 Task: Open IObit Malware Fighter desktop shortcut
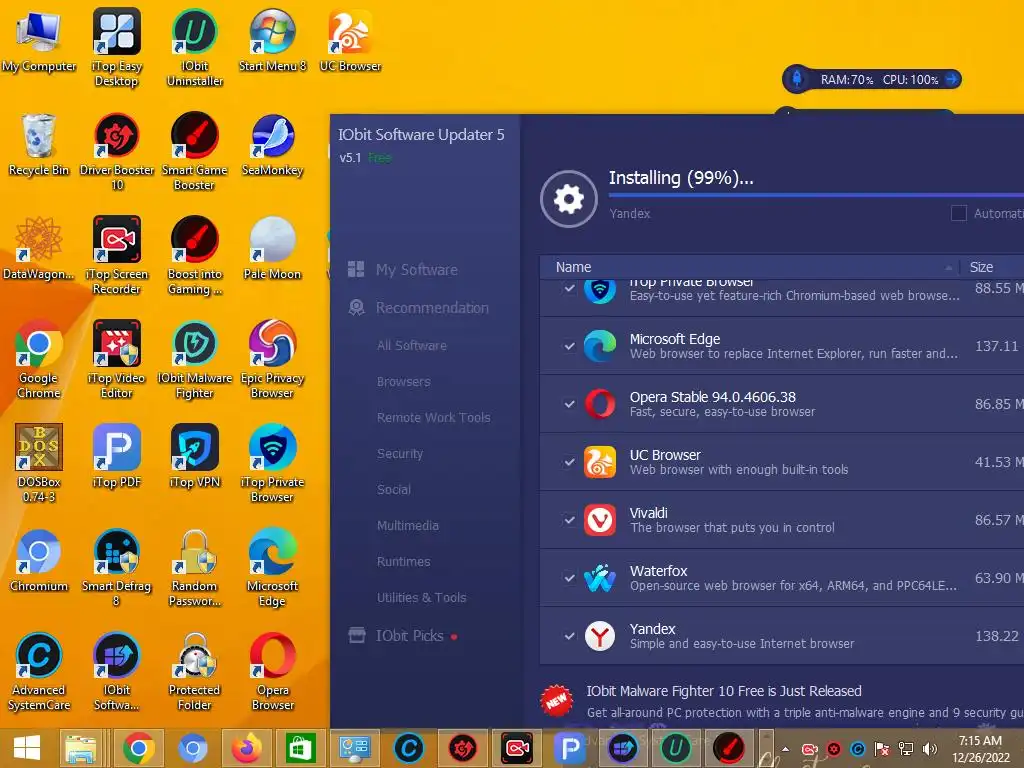pyautogui.click(x=195, y=359)
